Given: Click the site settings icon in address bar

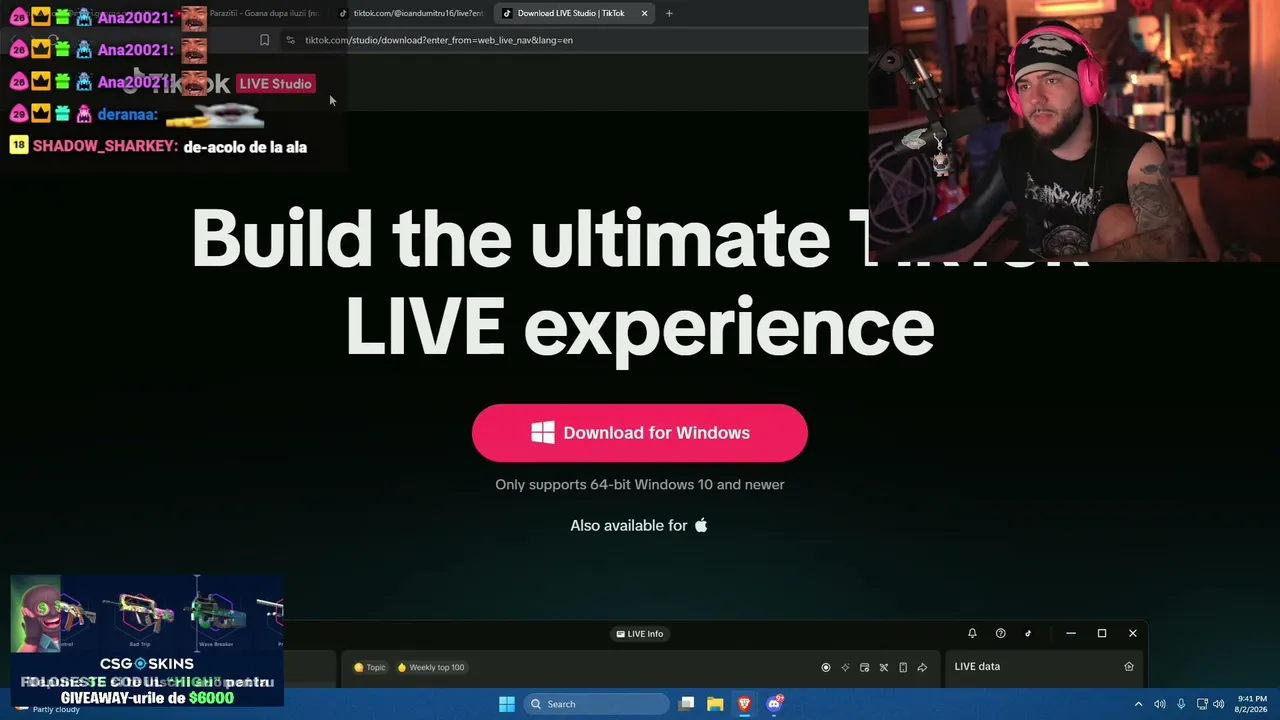Looking at the screenshot, I should tap(290, 40).
